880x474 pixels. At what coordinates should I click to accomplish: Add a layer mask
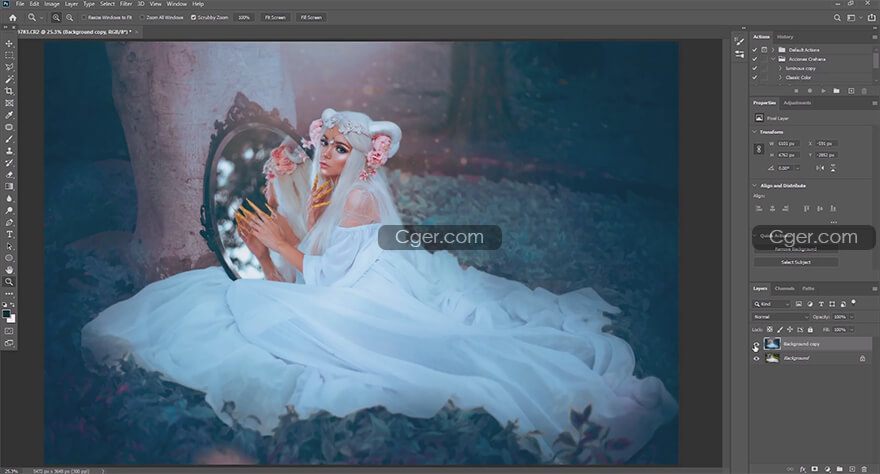point(815,469)
